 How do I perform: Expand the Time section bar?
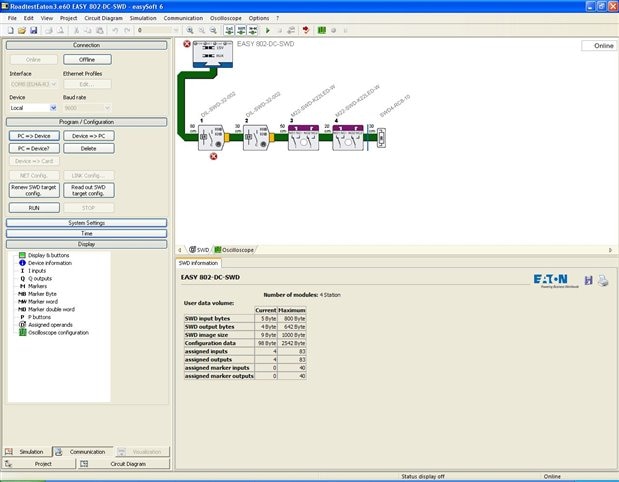[x=86, y=233]
